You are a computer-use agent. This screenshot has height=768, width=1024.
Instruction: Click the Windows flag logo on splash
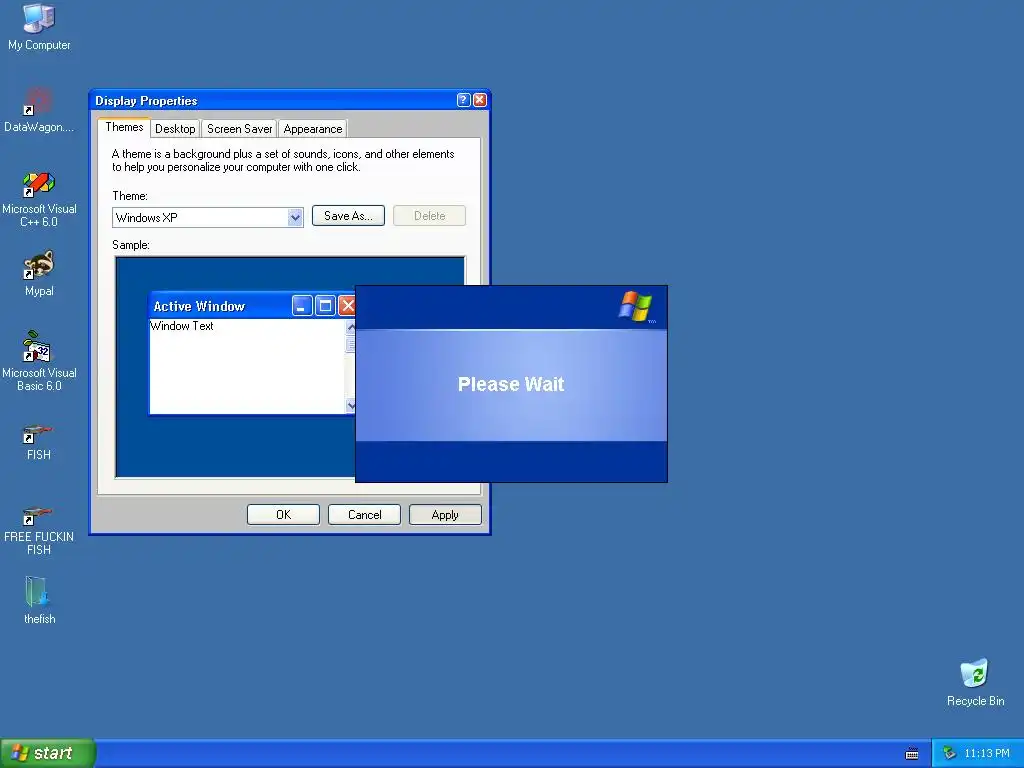point(635,306)
